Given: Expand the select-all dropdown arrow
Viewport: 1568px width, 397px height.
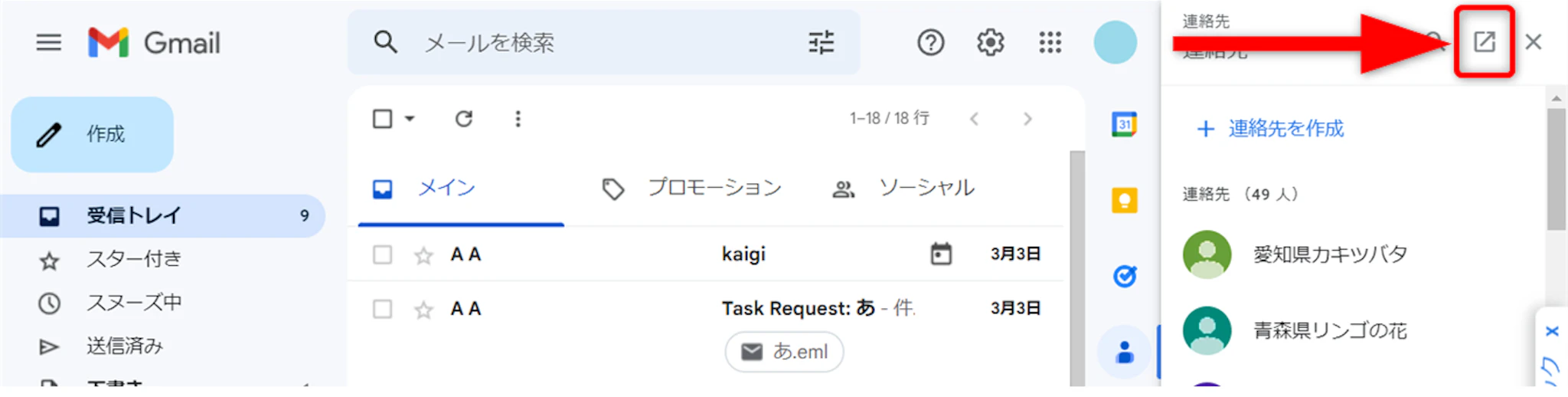Looking at the screenshot, I should tap(410, 119).
